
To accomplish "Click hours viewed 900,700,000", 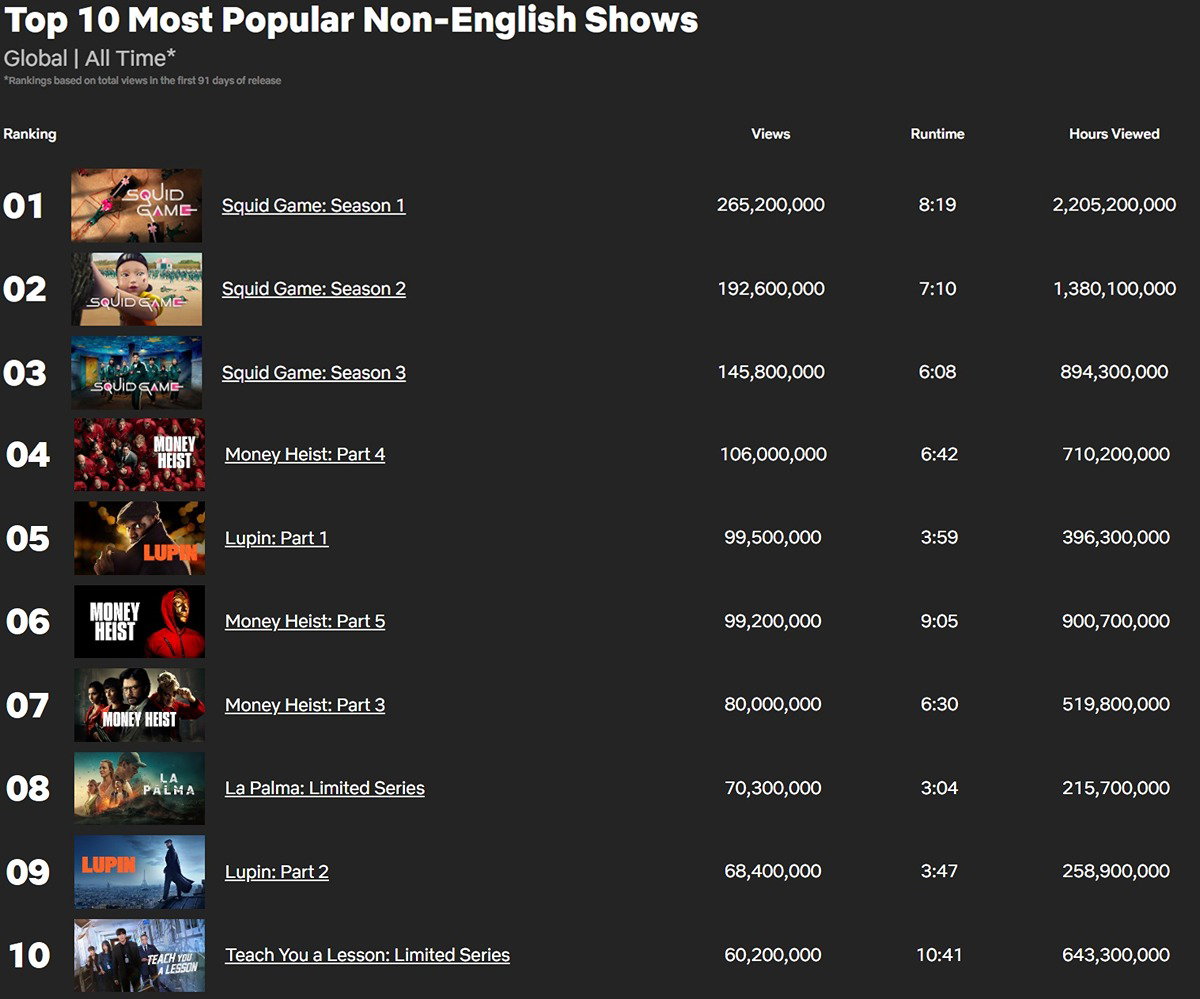I will click(1116, 621).
